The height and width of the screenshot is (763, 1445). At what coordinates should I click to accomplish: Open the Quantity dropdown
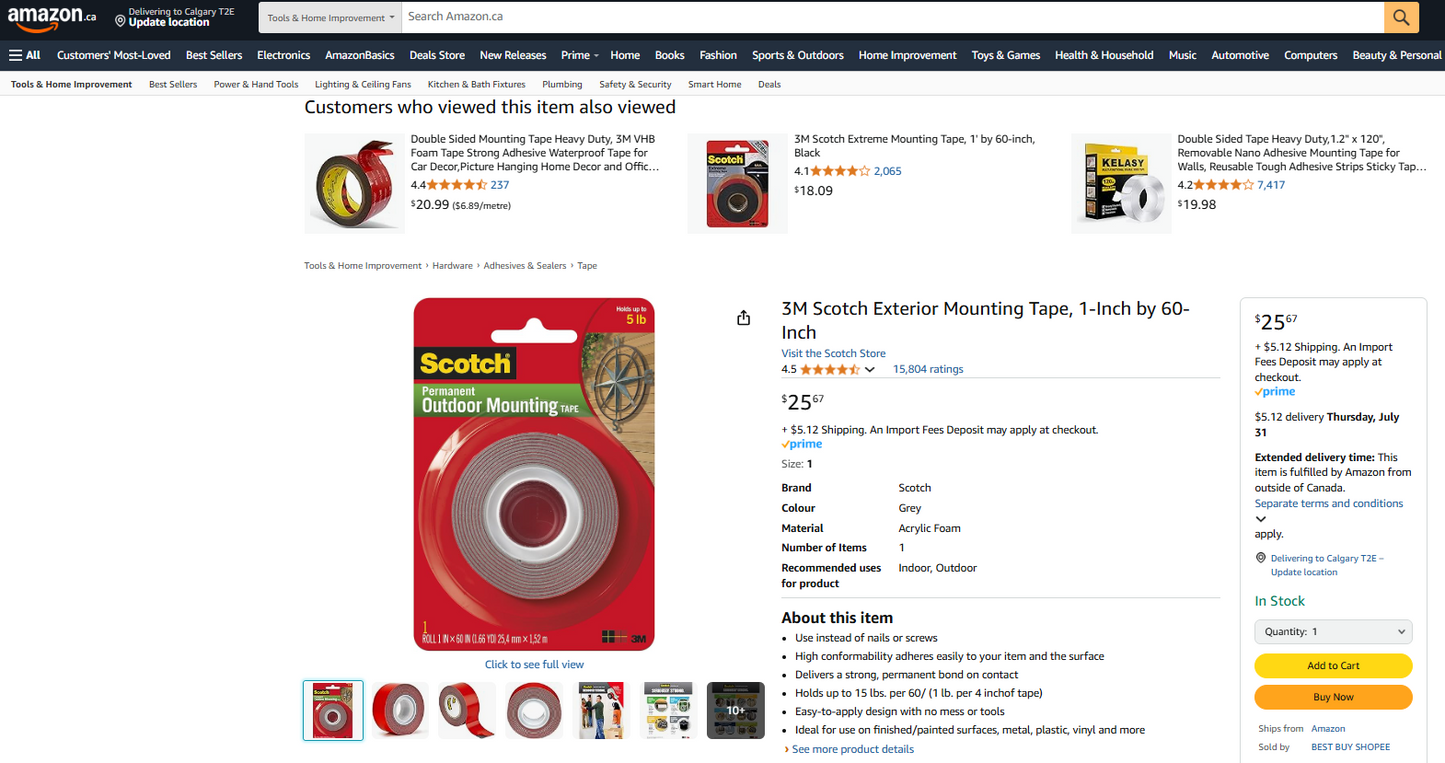click(1333, 632)
